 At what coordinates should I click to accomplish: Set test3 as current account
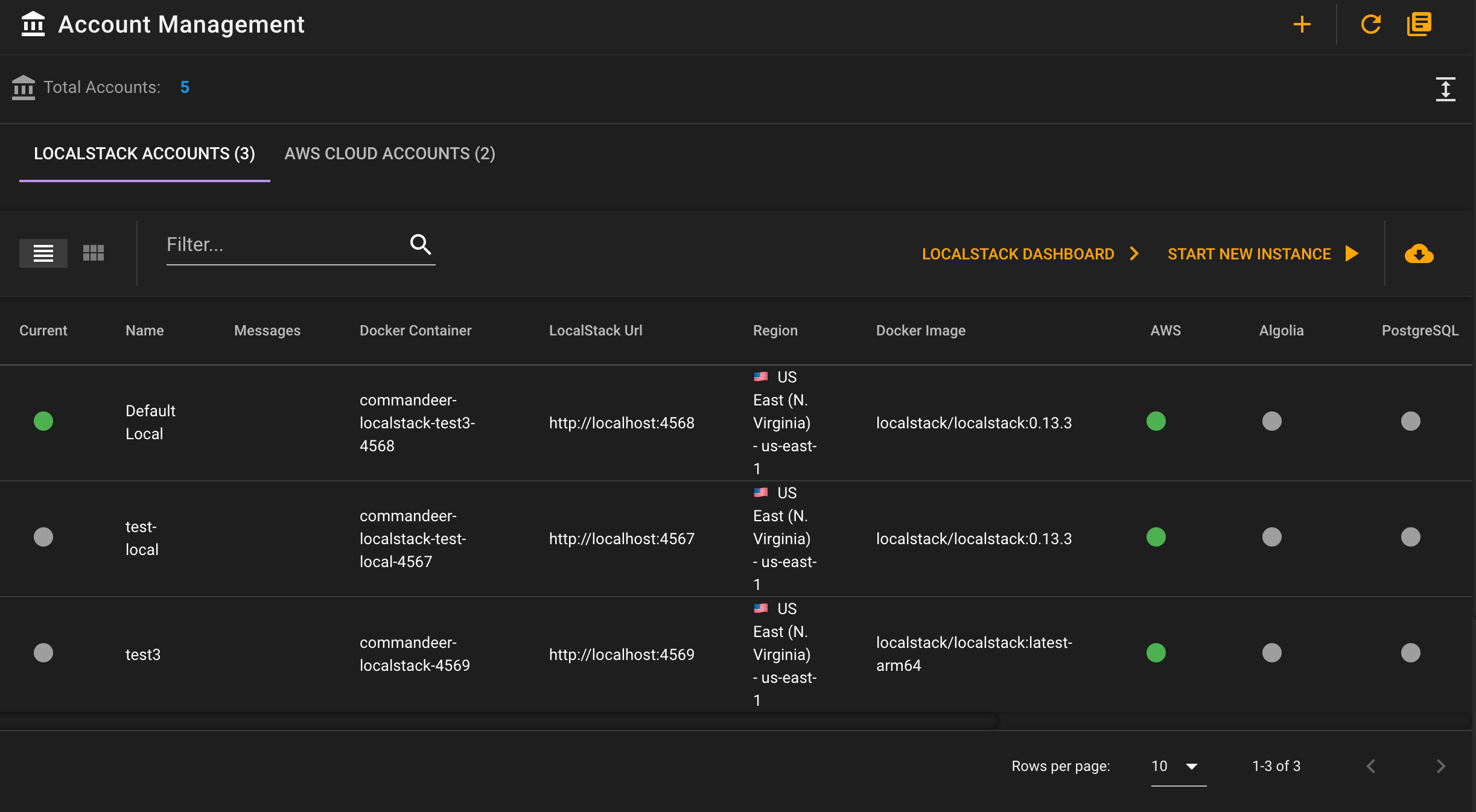point(43,653)
